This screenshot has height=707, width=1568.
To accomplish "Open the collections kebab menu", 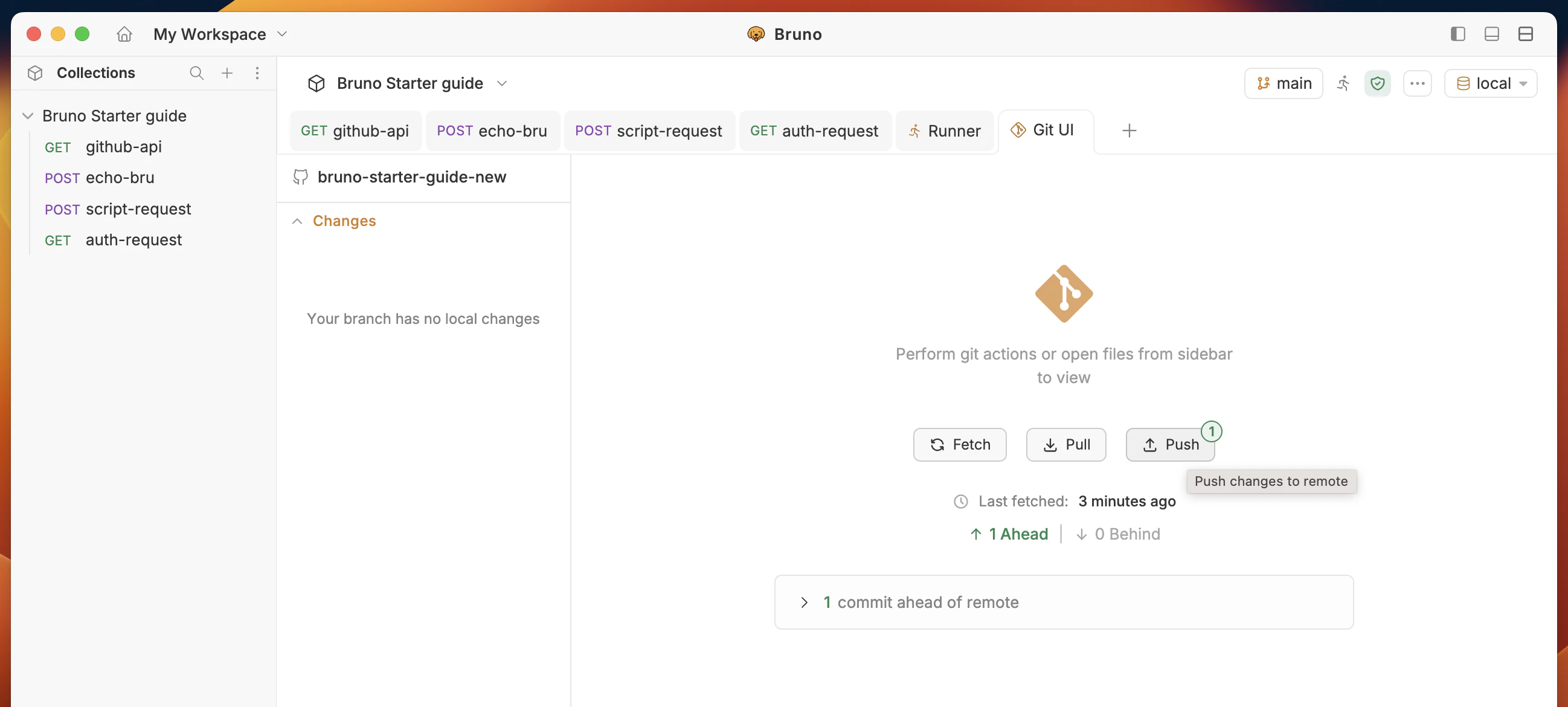I will pyautogui.click(x=257, y=73).
